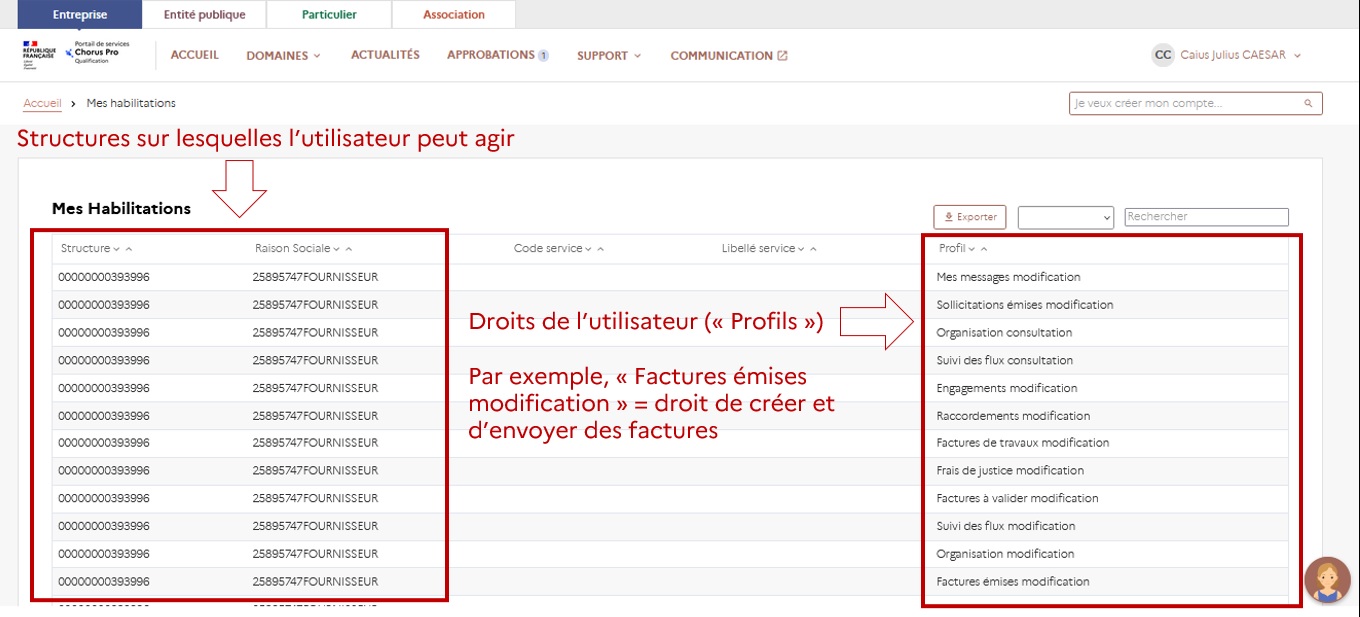
Task: Click inside the Rechercher field
Action: [x=1205, y=216]
